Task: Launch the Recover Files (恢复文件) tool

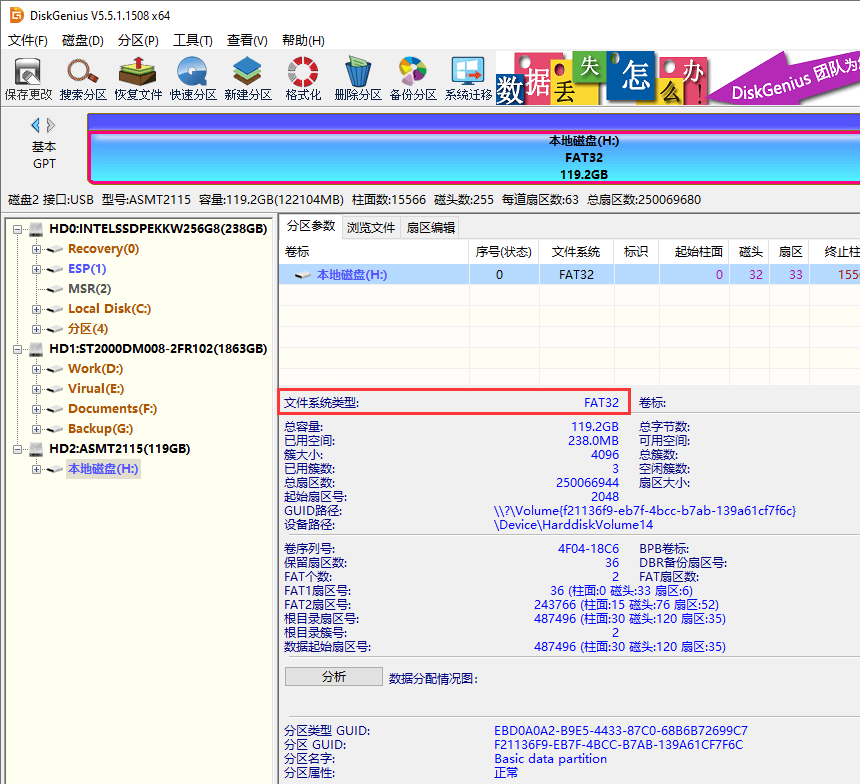Action: 138,79
